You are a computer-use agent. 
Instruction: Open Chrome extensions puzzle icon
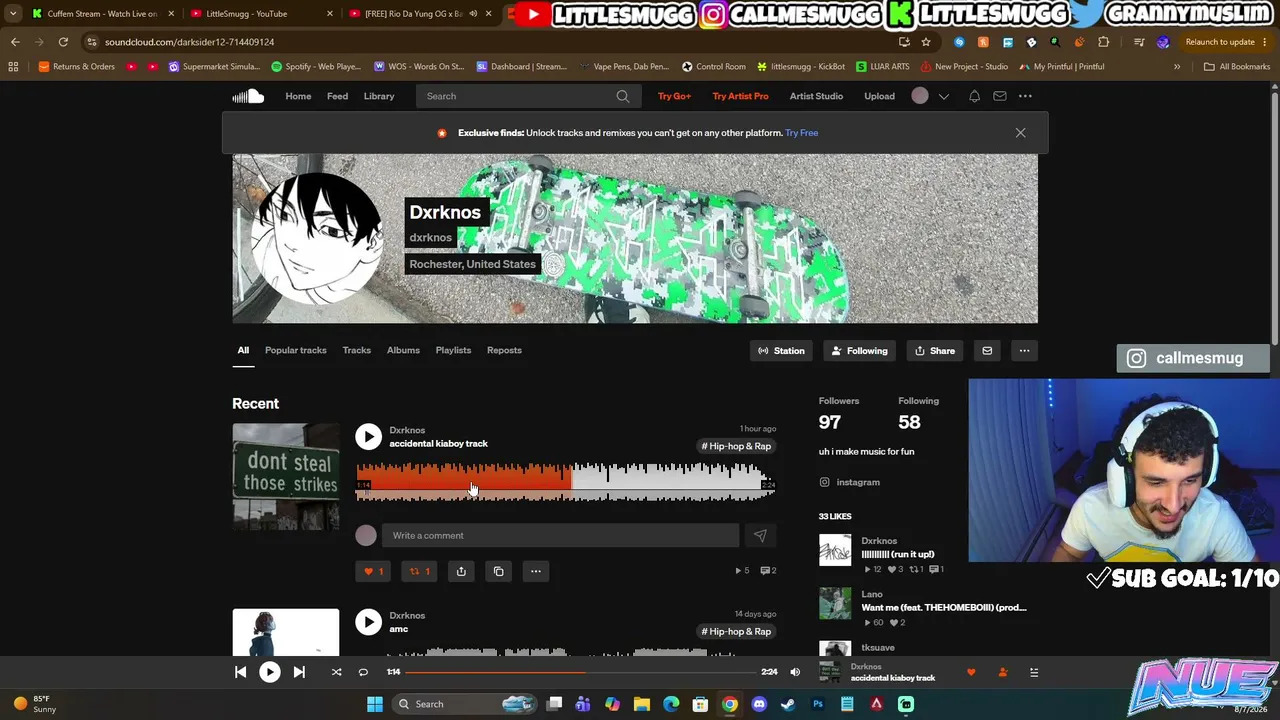click(1104, 42)
